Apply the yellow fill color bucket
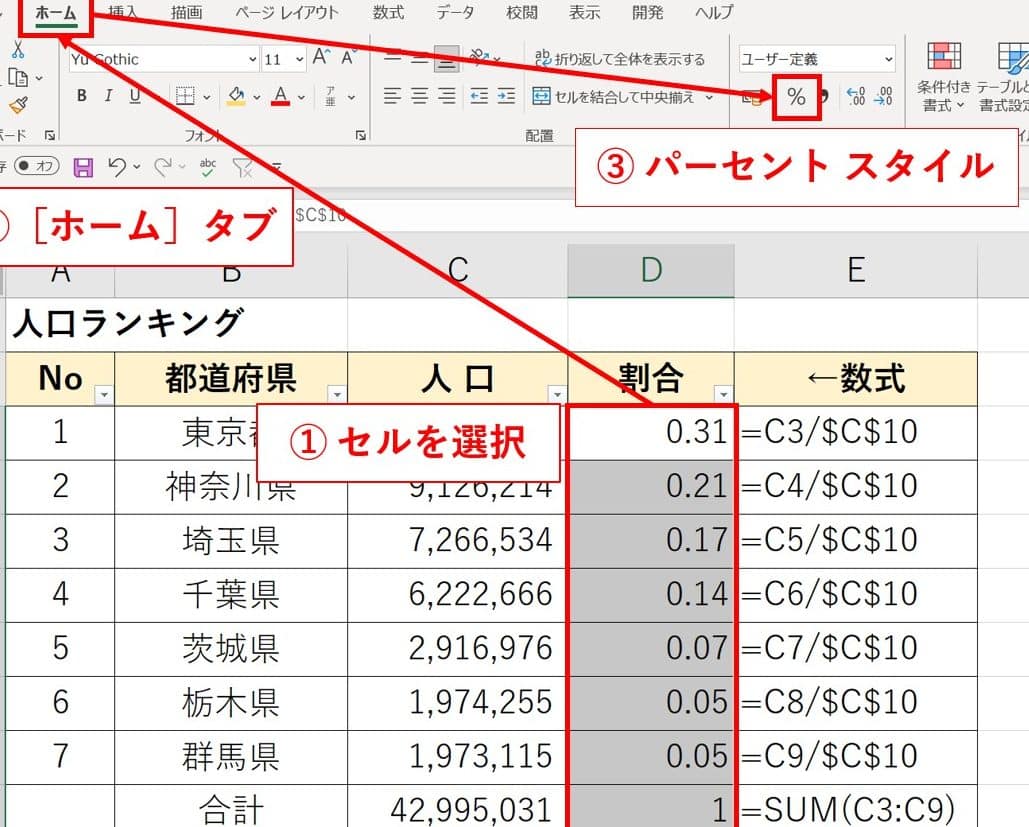The width and height of the screenshot is (1029, 827). pyautogui.click(x=237, y=97)
